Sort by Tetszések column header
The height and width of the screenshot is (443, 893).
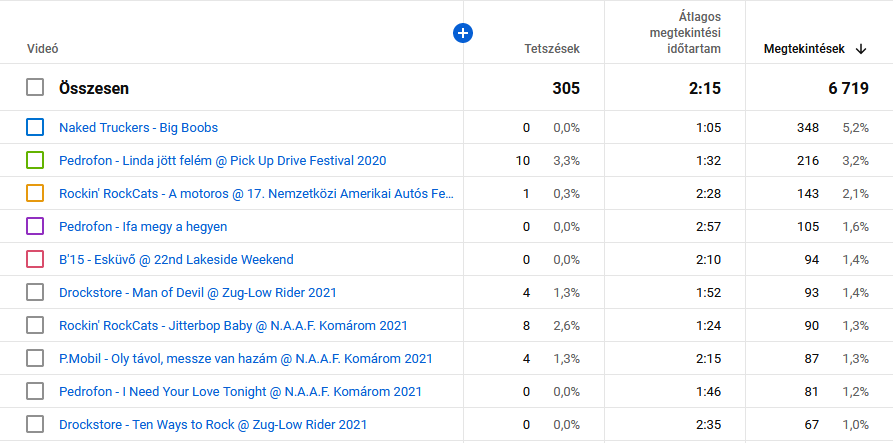[x=551, y=48]
